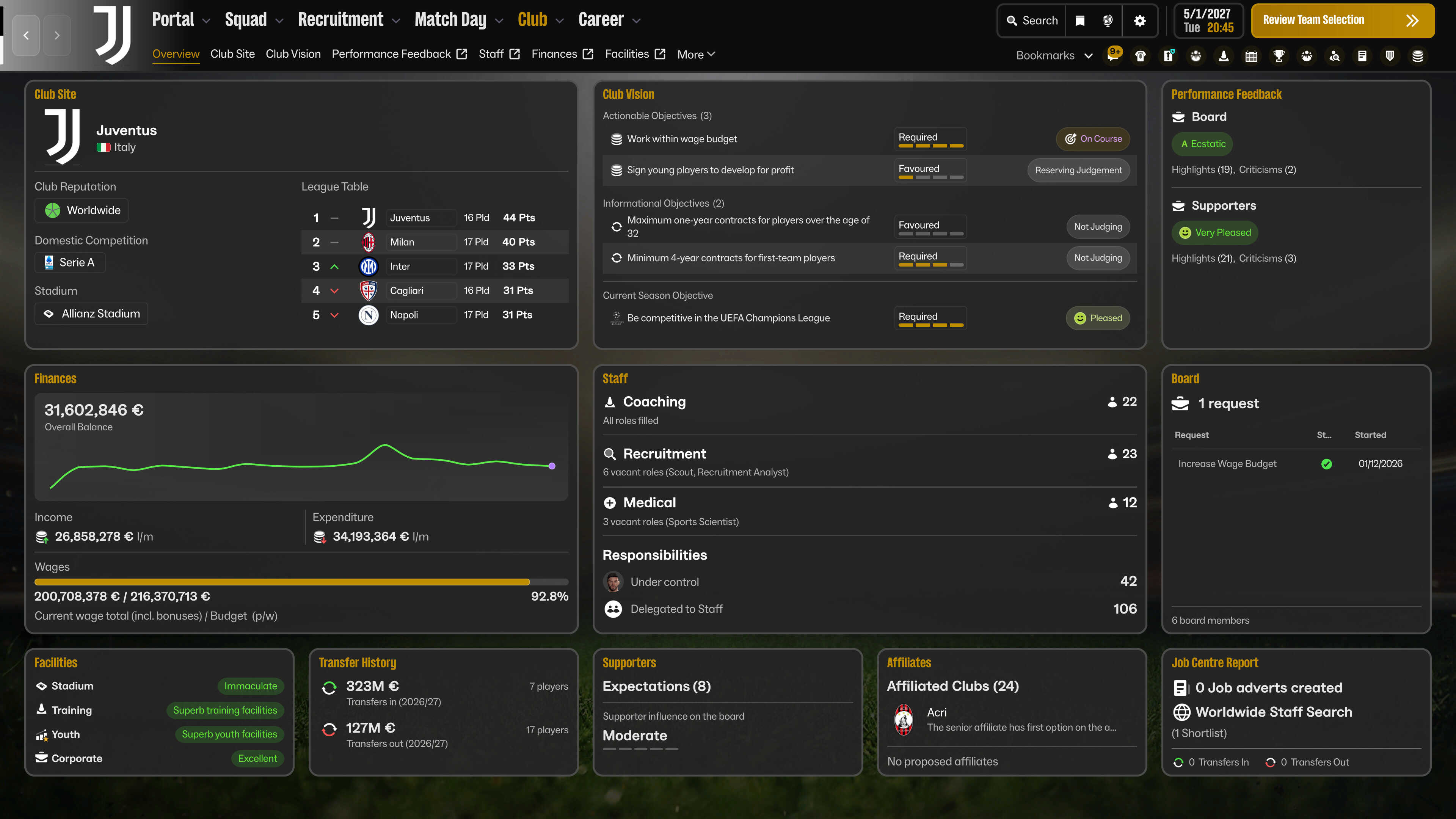1456x819 pixels.
Task: Go back with the left arrow
Action: [x=26, y=36]
